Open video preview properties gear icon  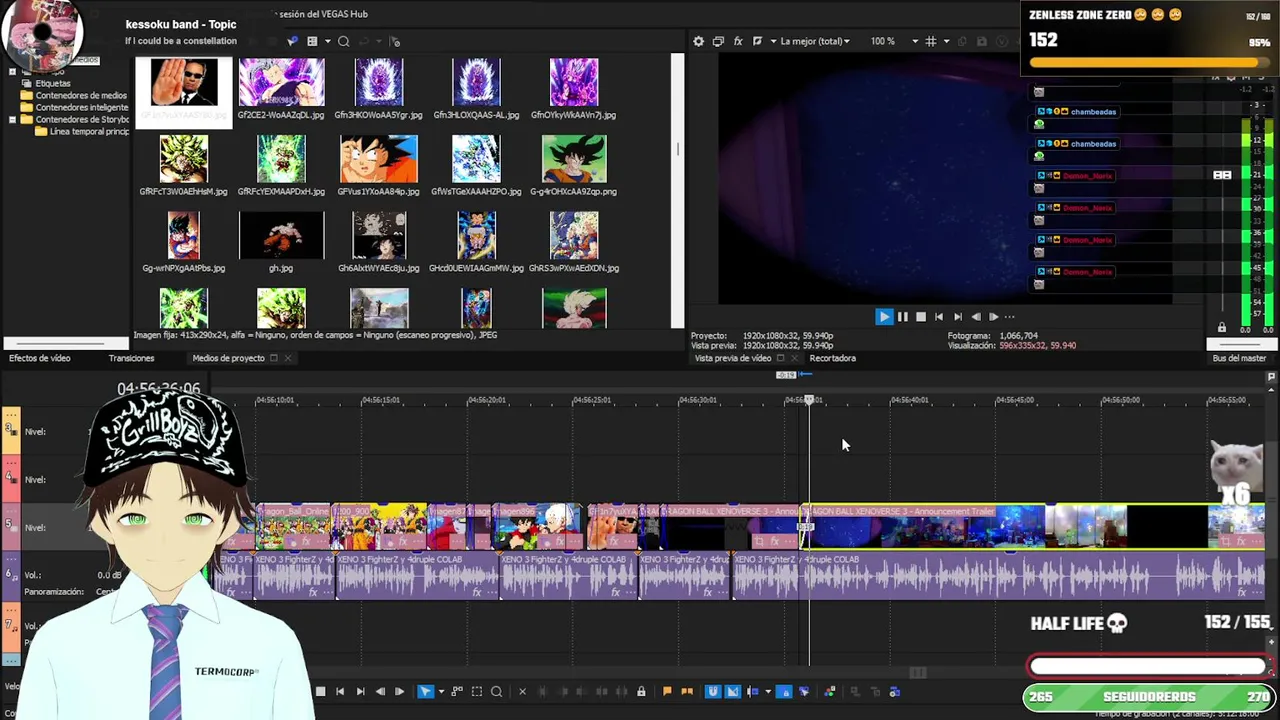tap(698, 41)
